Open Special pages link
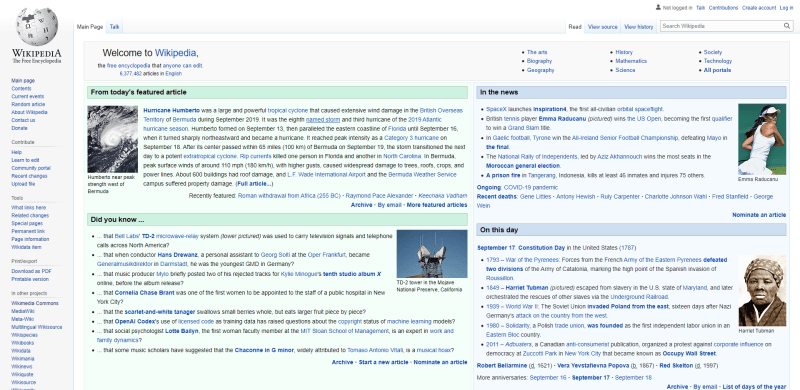800x390 pixels. pos(27,224)
